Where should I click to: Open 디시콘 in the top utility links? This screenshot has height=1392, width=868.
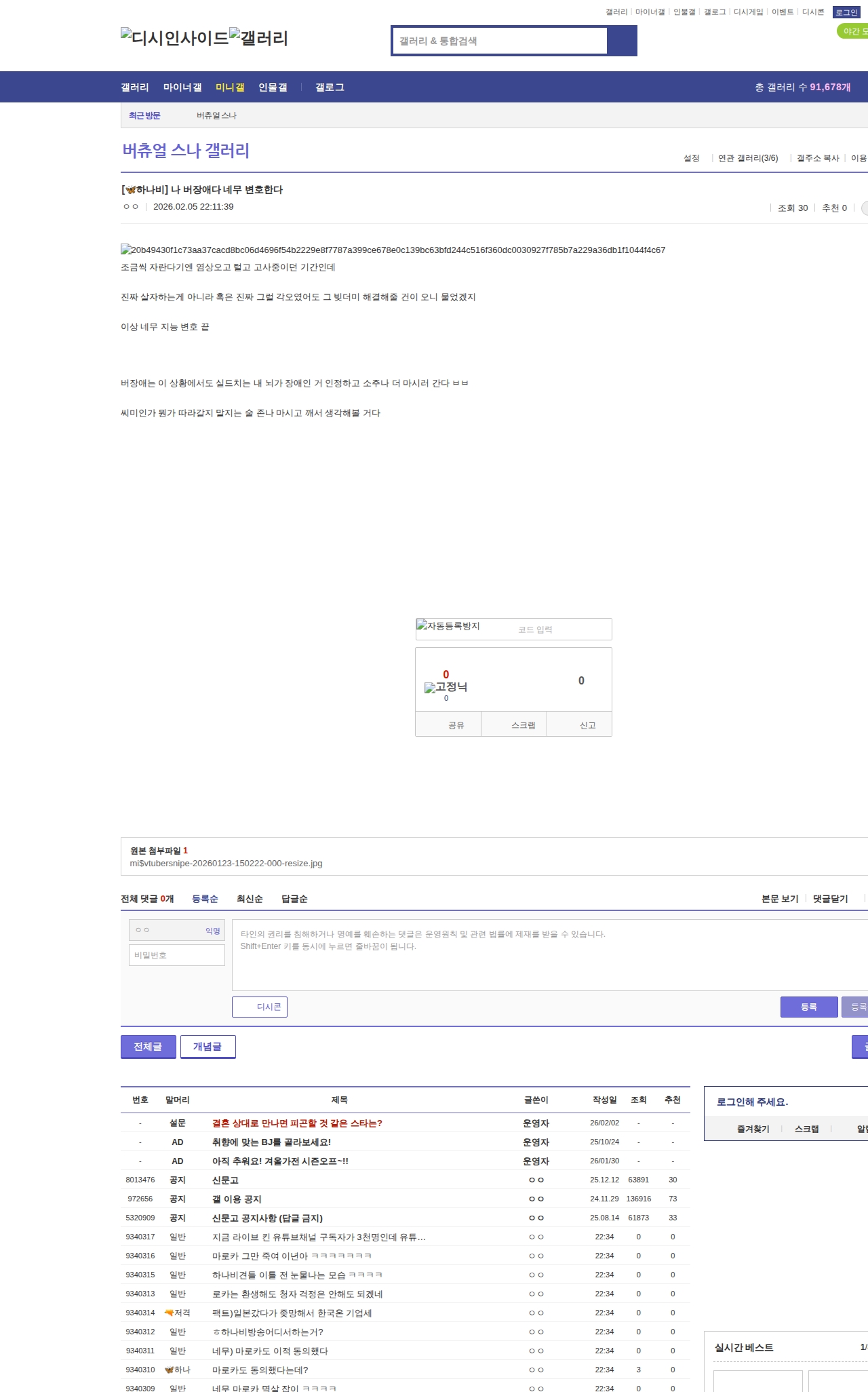click(x=813, y=12)
